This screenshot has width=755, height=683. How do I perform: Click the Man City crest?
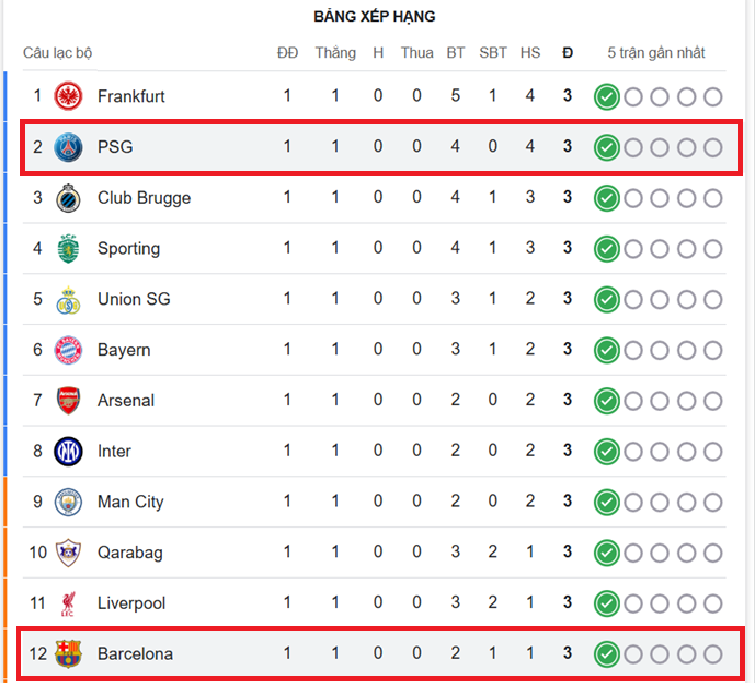[68, 502]
